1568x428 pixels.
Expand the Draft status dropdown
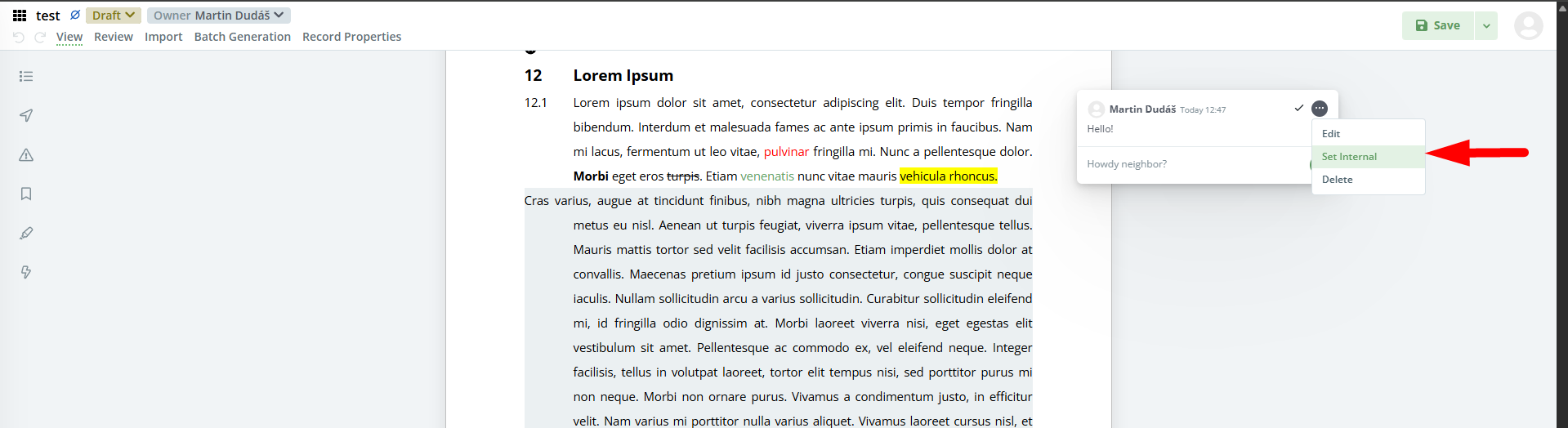(114, 16)
